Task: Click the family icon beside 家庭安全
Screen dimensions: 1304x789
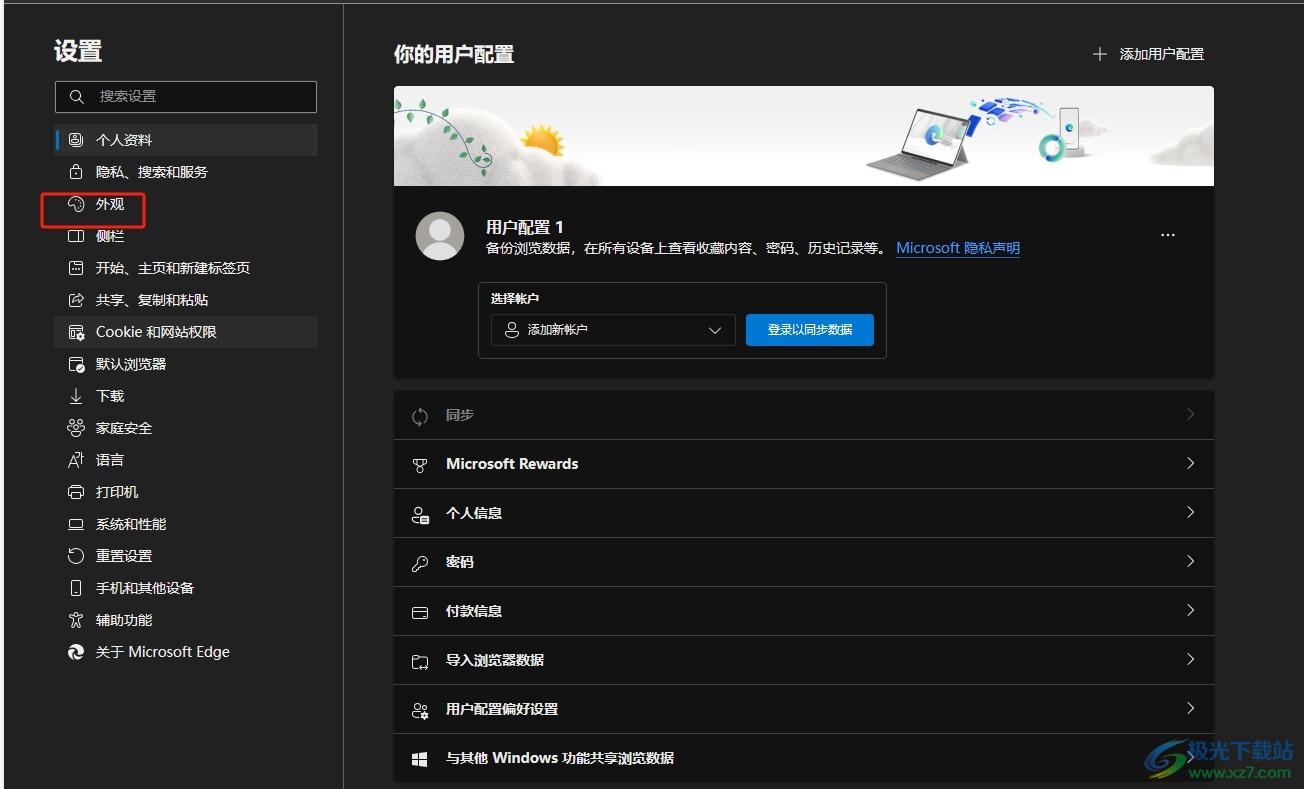Action: coord(76,428)
